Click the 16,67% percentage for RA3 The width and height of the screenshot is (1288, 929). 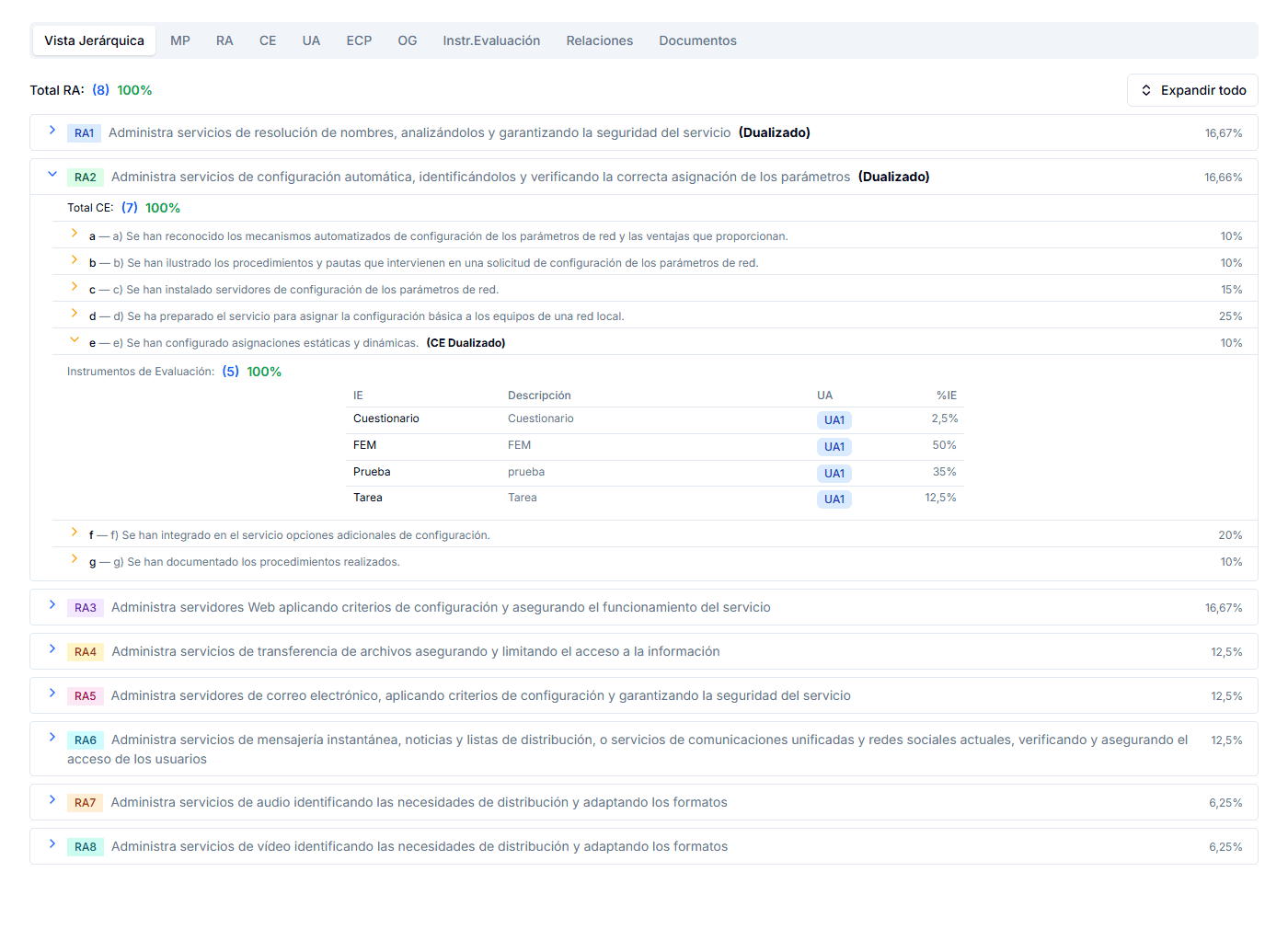[1224, 608]
